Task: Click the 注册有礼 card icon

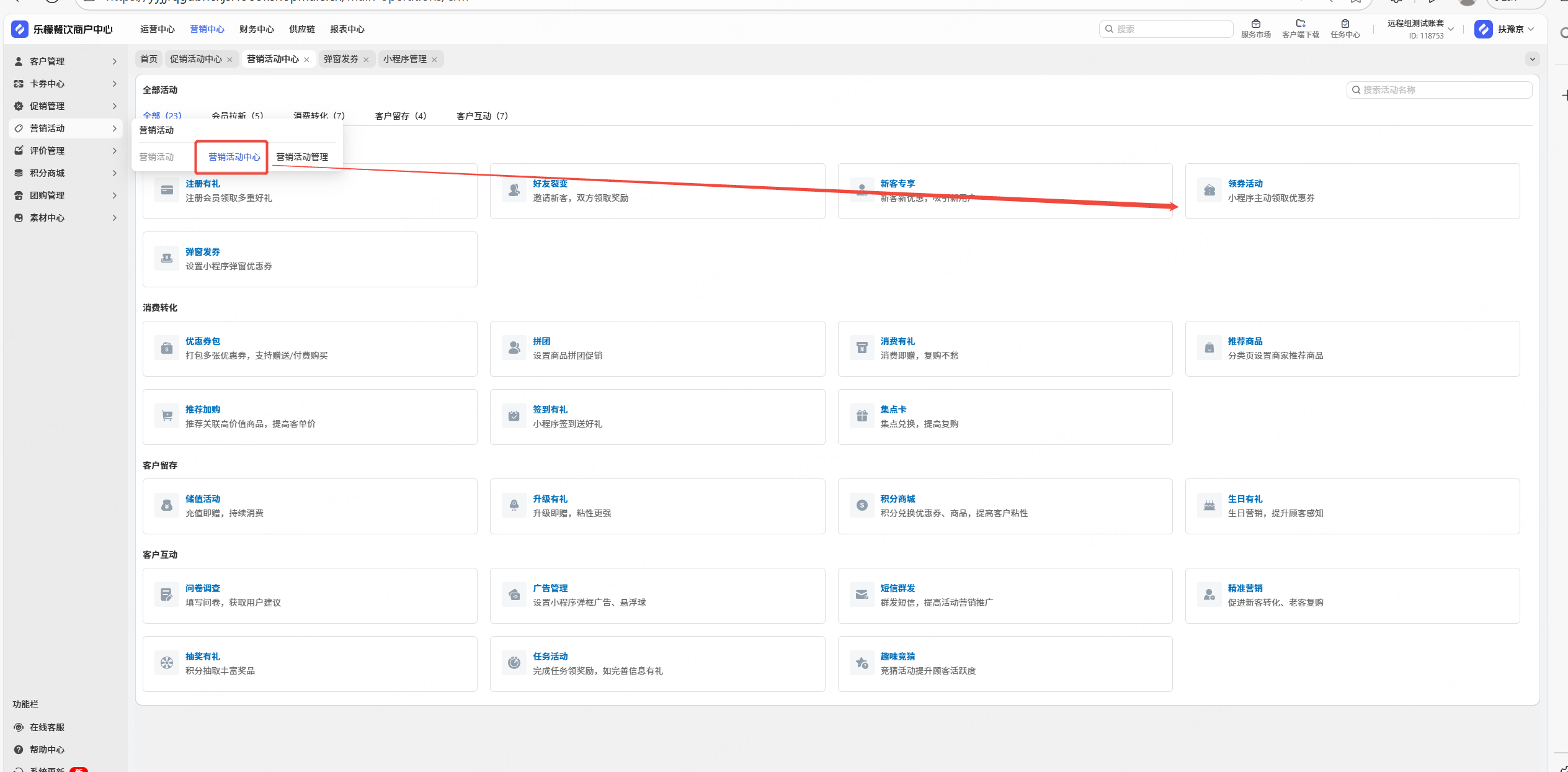Action: pyautogui.click(x=167, y=191)
